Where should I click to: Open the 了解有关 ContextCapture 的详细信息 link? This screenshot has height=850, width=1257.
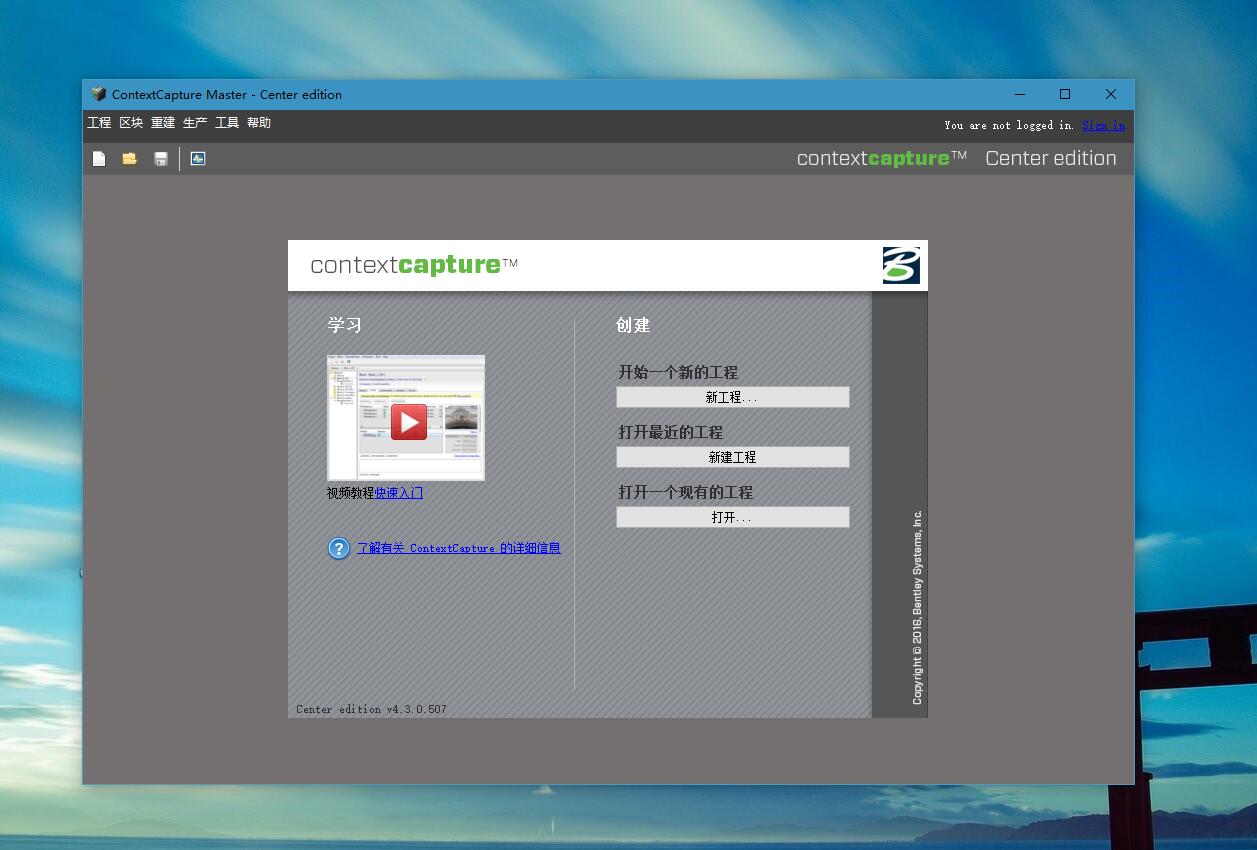tap(459, 548)
